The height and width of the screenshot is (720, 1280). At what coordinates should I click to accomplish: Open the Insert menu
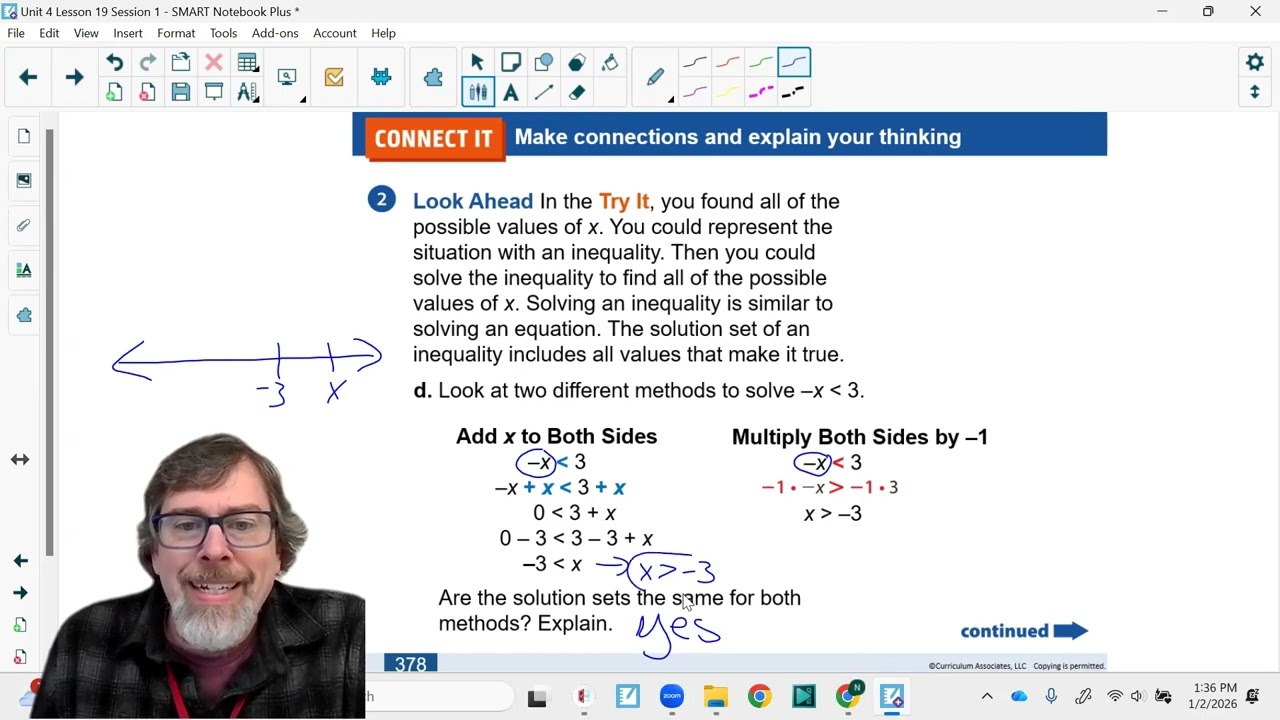(128, 33)
